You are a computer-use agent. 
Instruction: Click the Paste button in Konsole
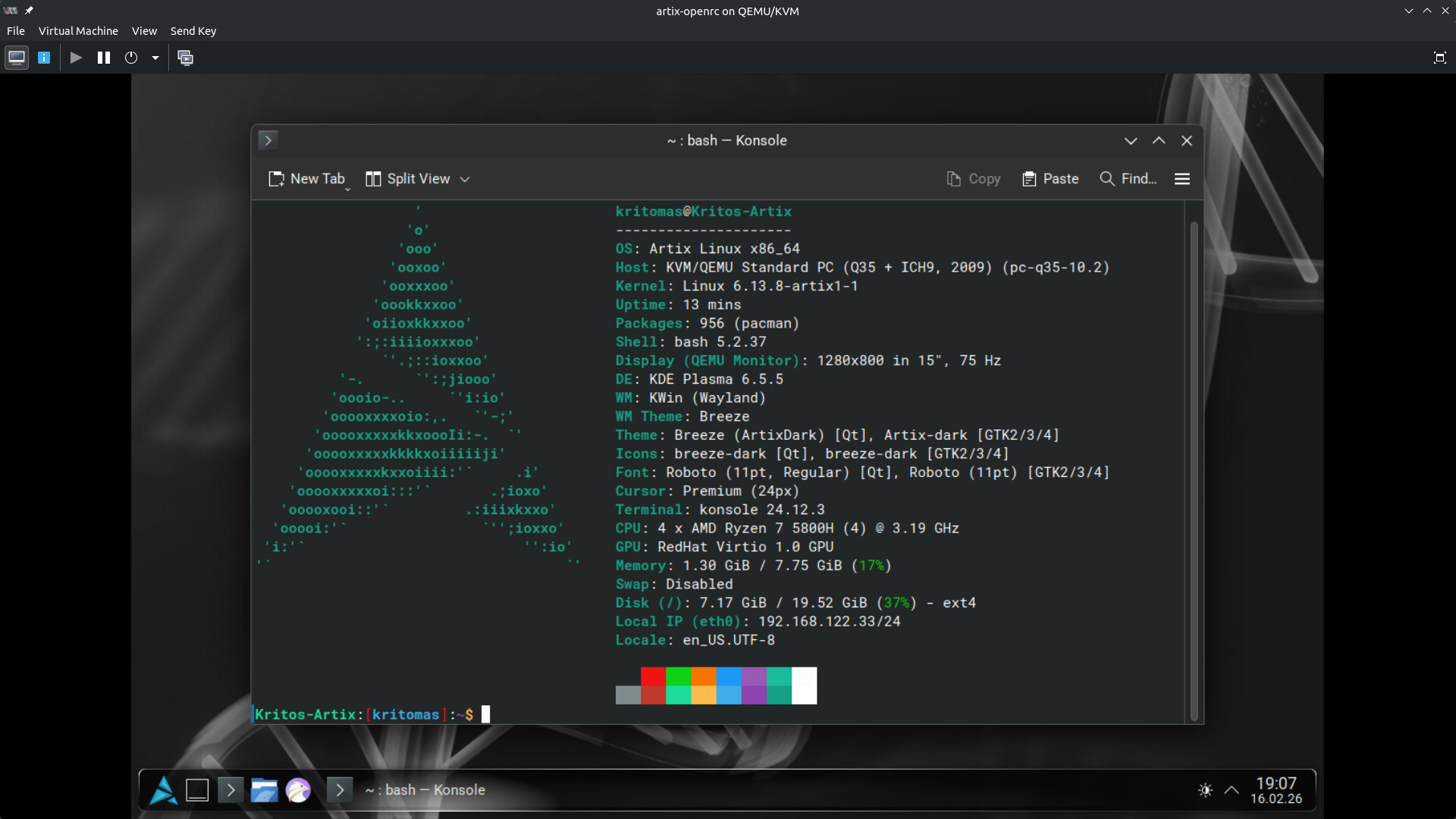[x=1050, y=179]
